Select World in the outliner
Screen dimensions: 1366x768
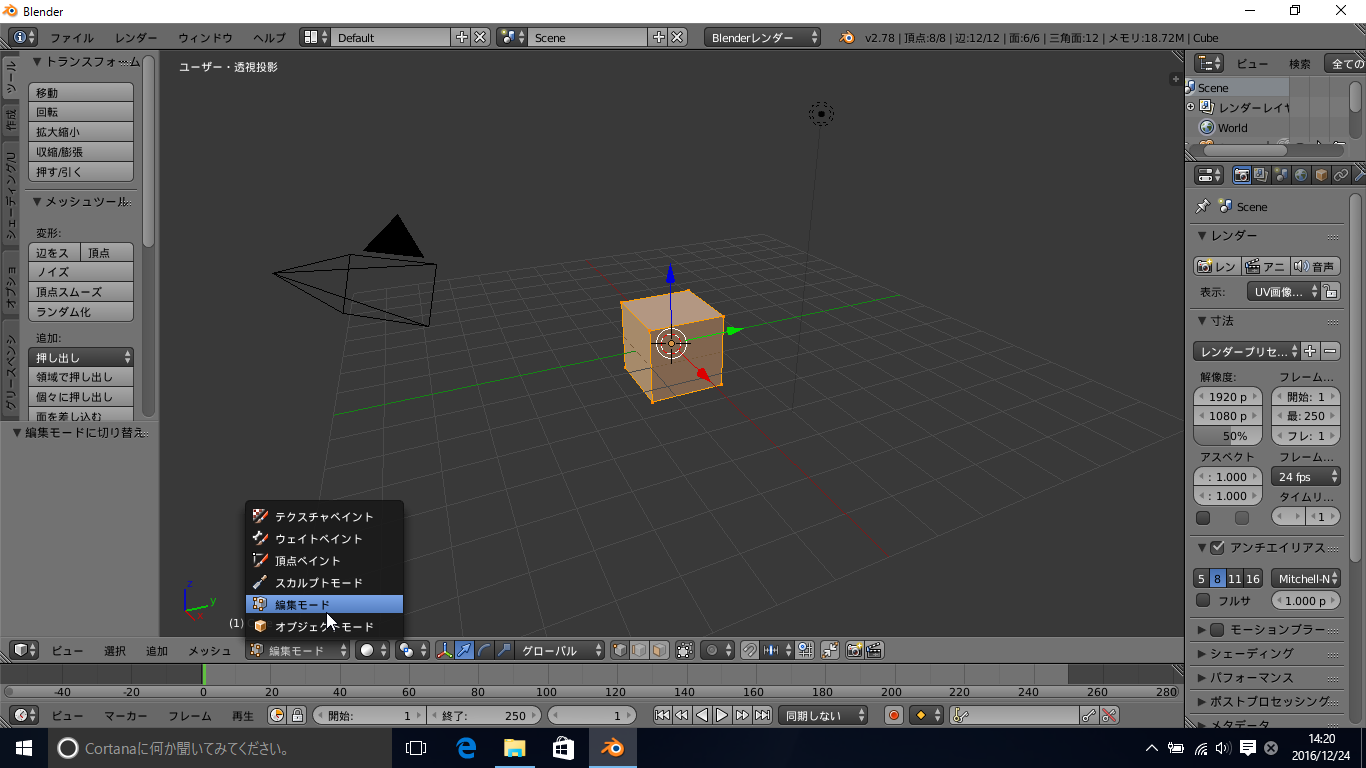tap(1232, 127)
